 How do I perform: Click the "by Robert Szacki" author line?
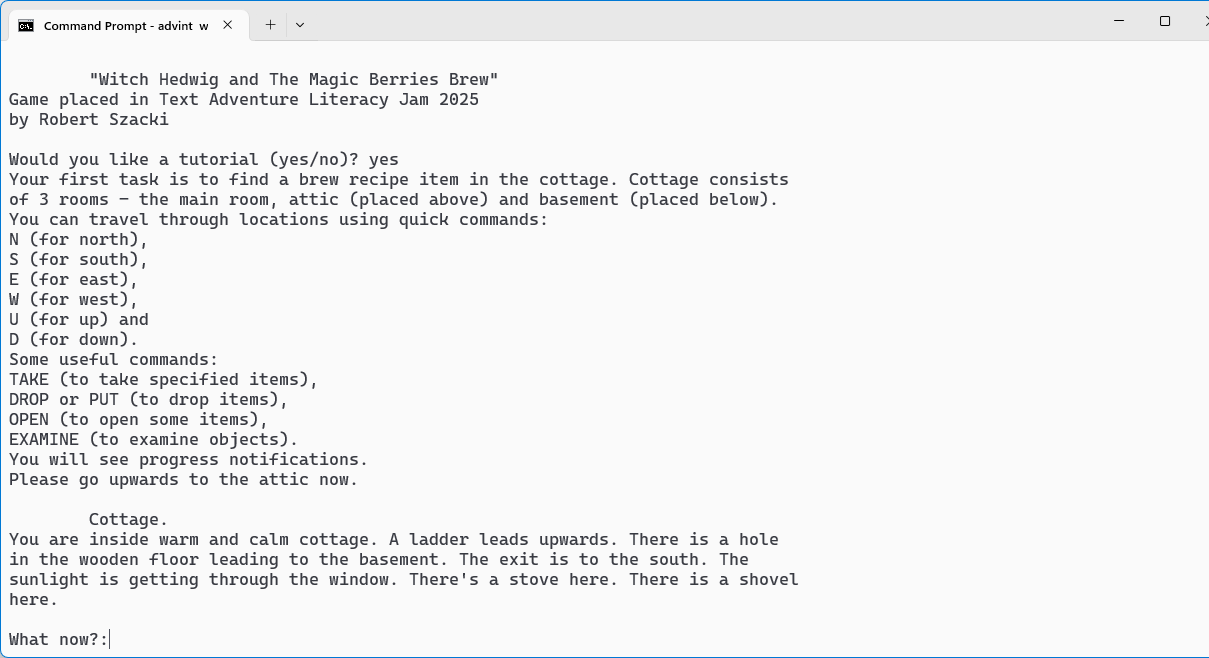[x=89, y=119]
